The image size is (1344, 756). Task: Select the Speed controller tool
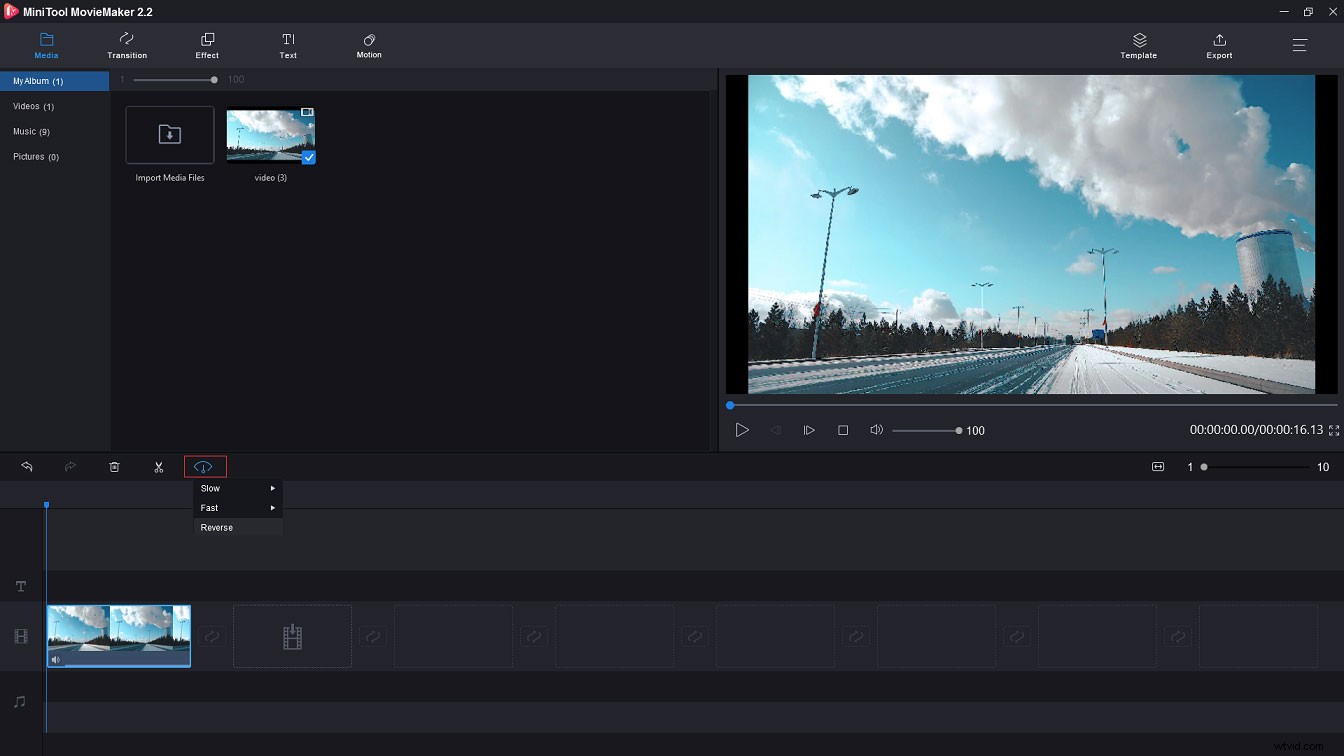[204, 466]
